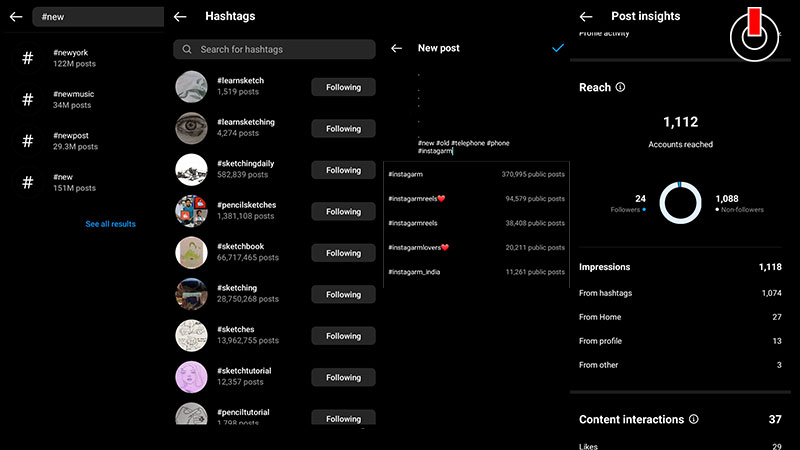
Task: Select #newpost 29.3M posts result
Action: [84, 141]
